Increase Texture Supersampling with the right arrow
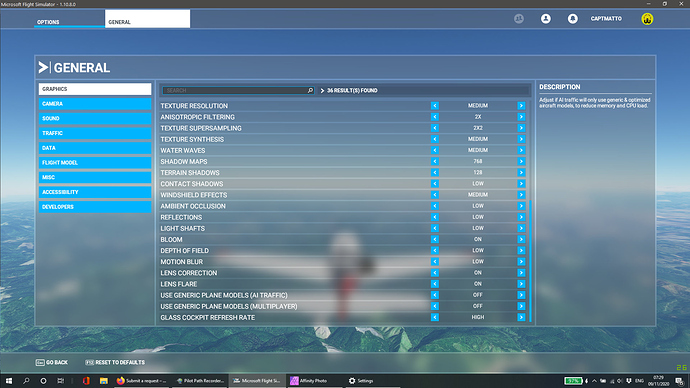This screenshot has width=690, height=388. (x=521, y=128)
